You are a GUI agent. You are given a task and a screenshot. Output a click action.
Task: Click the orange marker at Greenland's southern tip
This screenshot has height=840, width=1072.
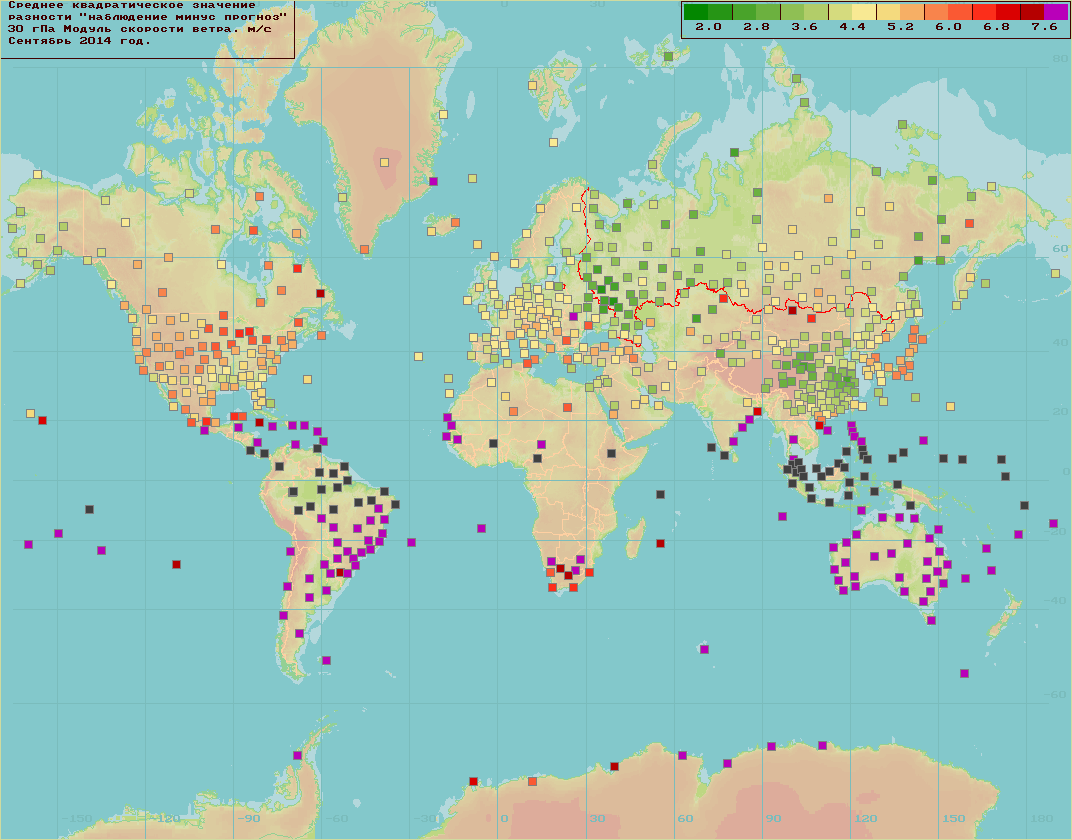364,249
